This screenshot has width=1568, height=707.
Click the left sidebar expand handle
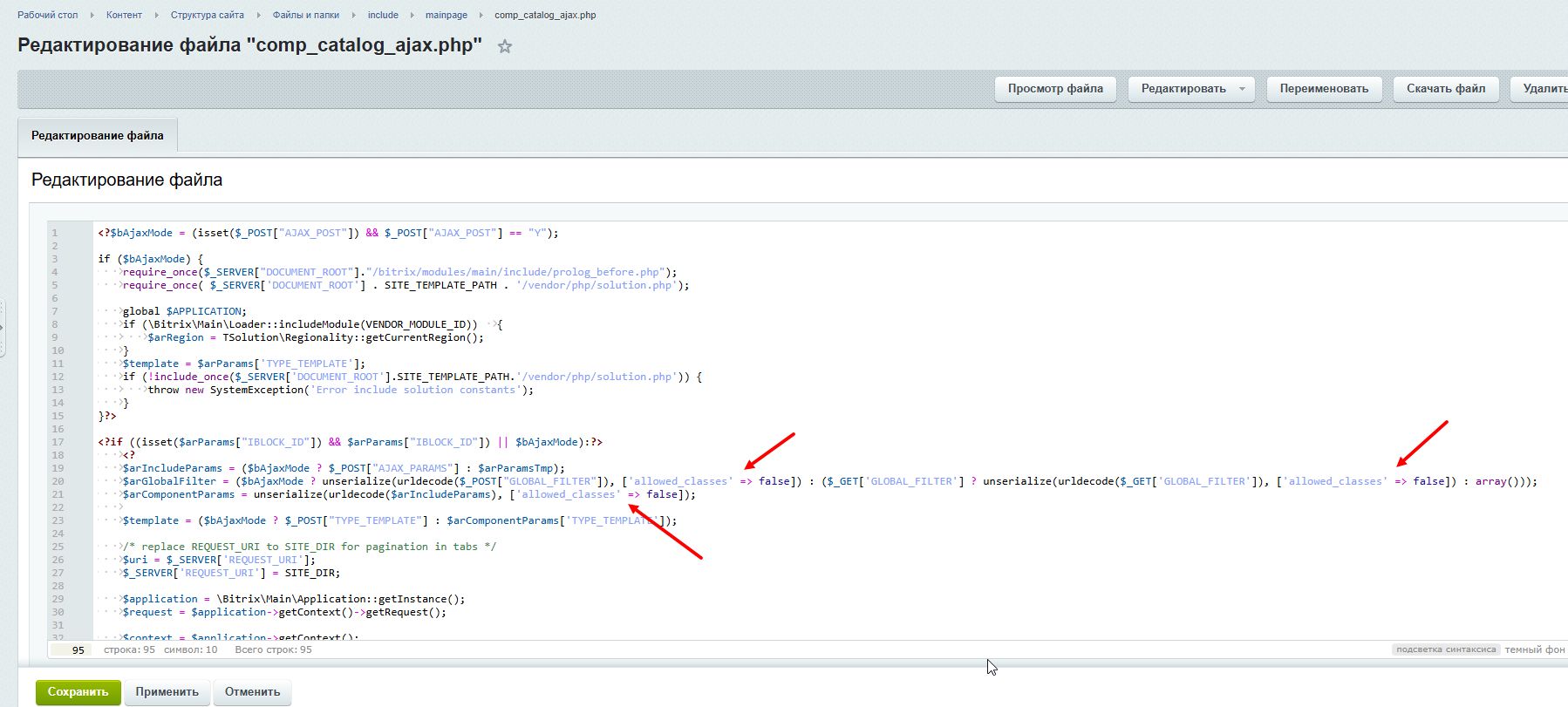tap(3, 328)
